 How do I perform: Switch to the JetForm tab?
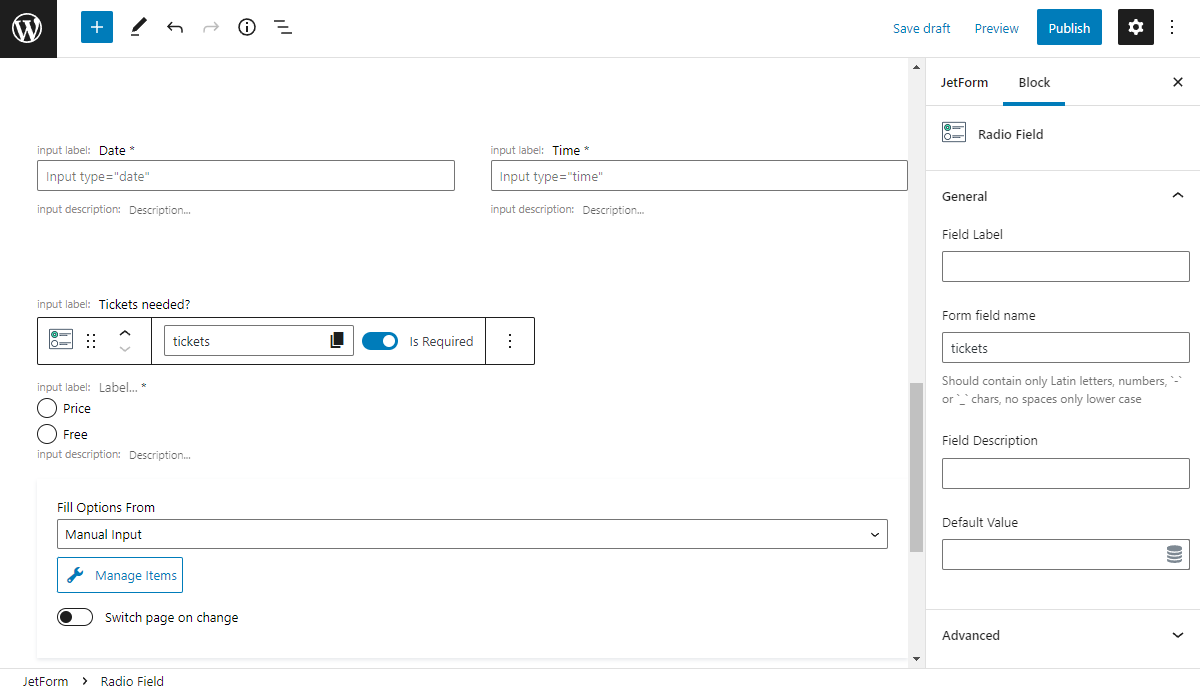pyautogui.click(x=964, y=82)
